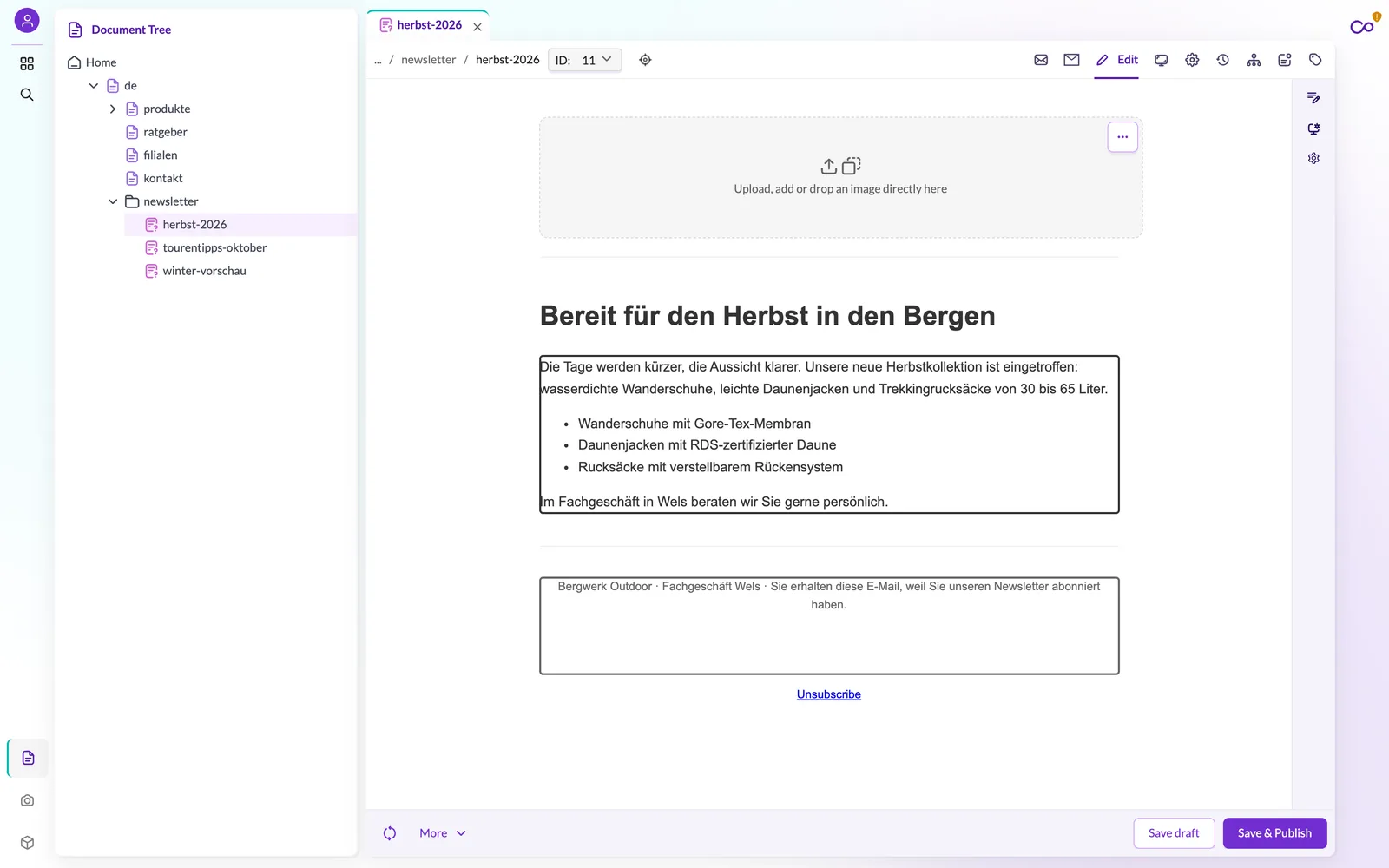This screenshot has width=1389, height=868.
Task: Open the monitor settings icon in right sidebar
Action: [x=1313, y=128]
